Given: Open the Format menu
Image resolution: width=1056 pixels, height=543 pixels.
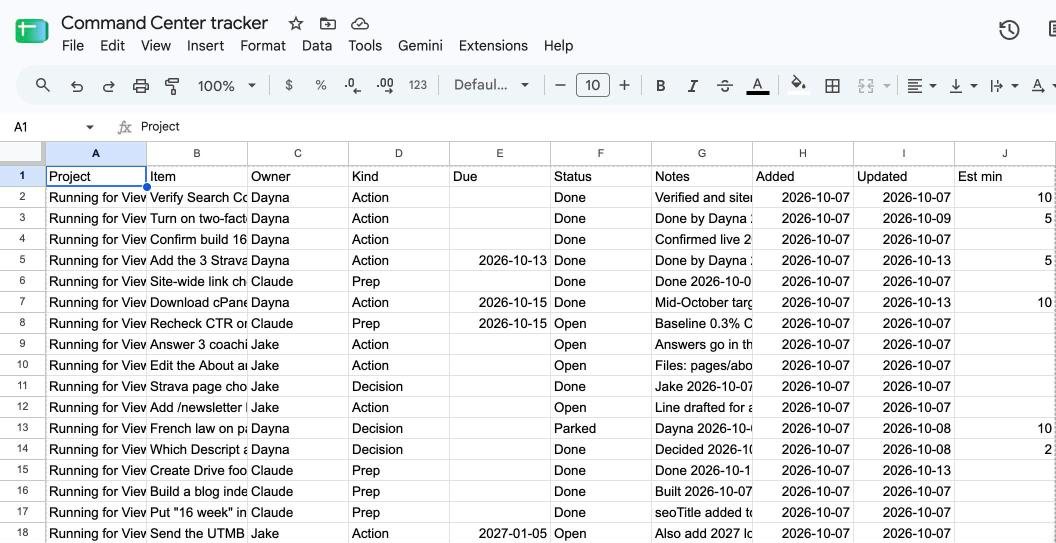Looking at the screenshot, I should click(263, 46).
